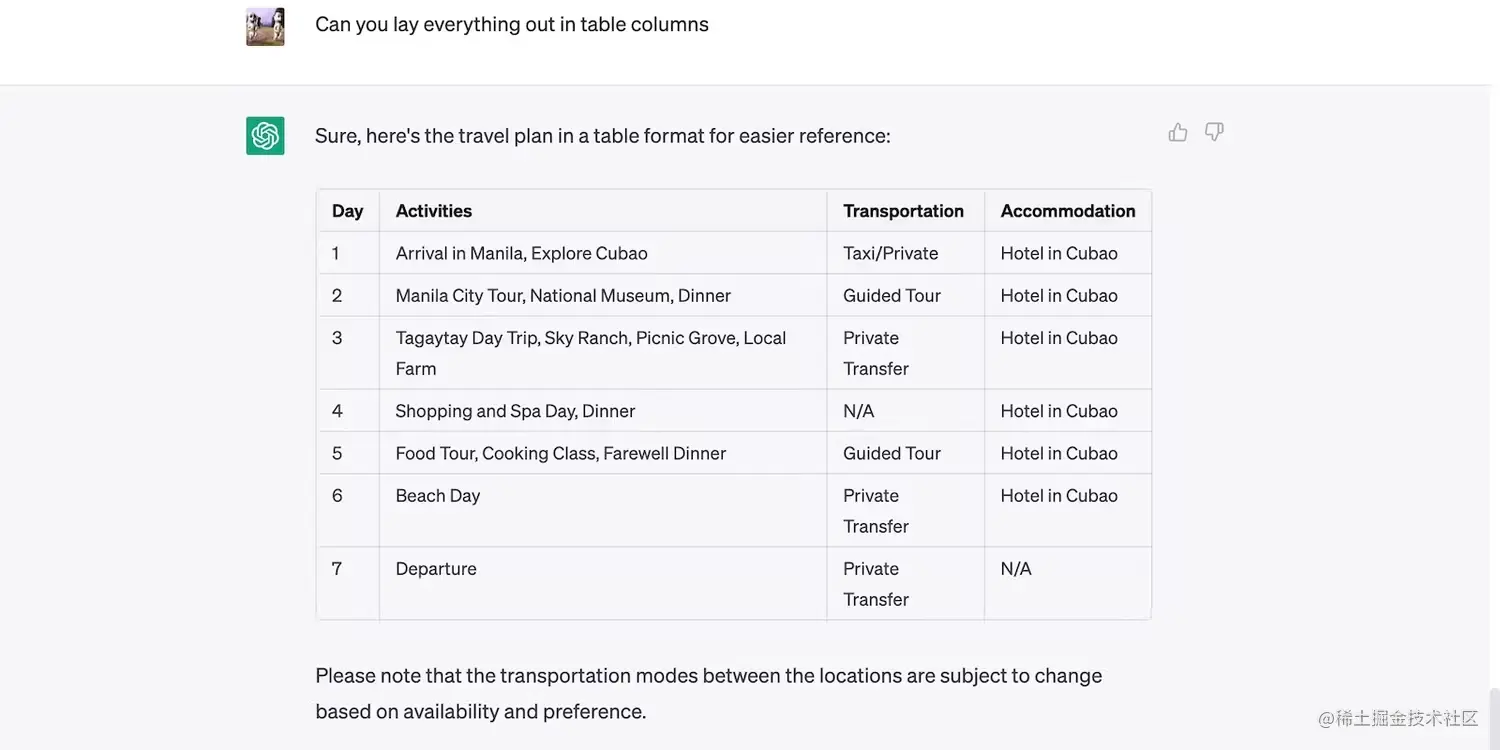Click the Activities column header
This screenshot has width=1500, height=750.
(x=434, y=211)
